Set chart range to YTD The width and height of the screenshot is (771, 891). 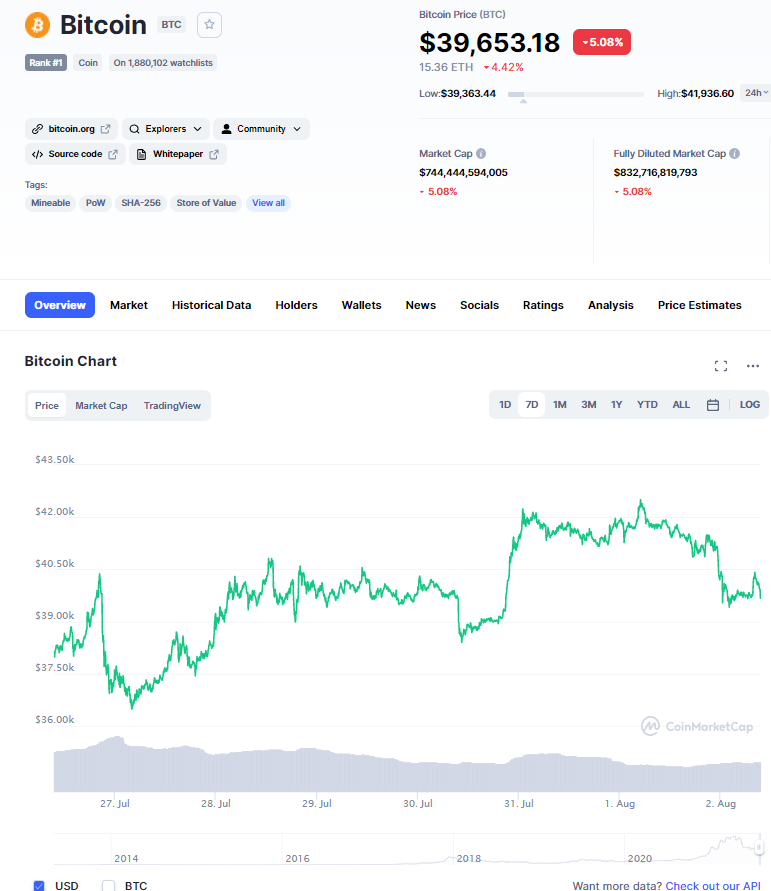coord(647,405)
